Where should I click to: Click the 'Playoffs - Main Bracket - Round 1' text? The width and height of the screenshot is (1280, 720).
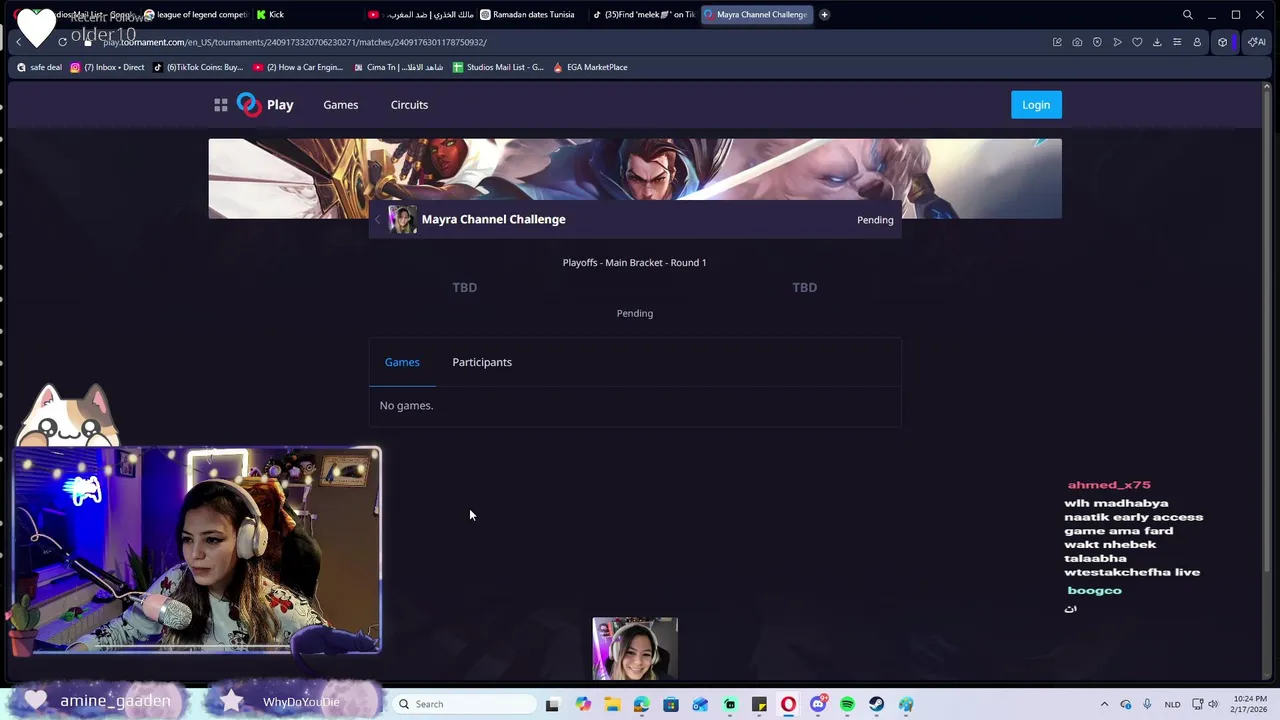coord(634,262)
